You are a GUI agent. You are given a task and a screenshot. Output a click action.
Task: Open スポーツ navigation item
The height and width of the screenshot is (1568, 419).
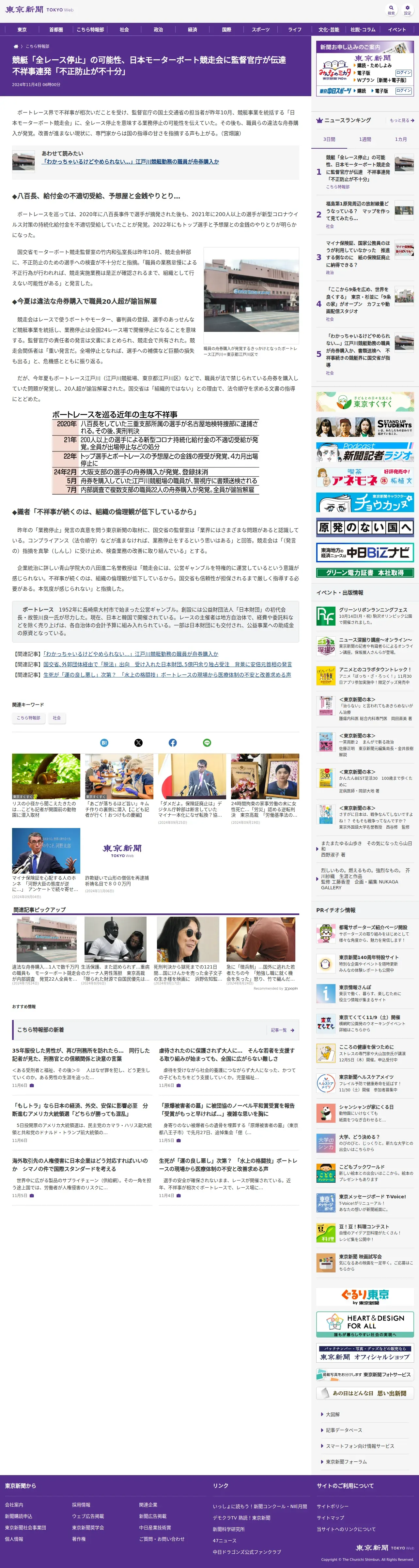261,30
